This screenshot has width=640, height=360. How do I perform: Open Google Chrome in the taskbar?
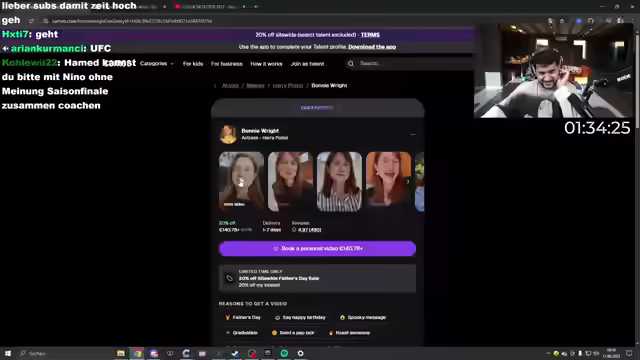click(x=138, y=353)
